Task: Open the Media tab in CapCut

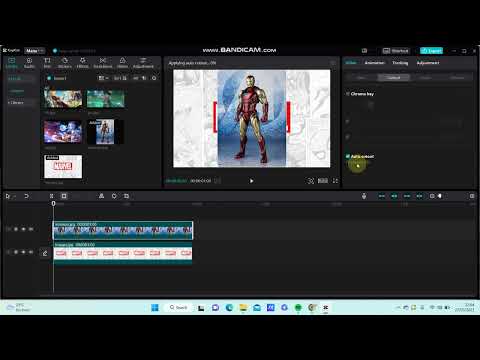Action: click(x=11, y=63)
